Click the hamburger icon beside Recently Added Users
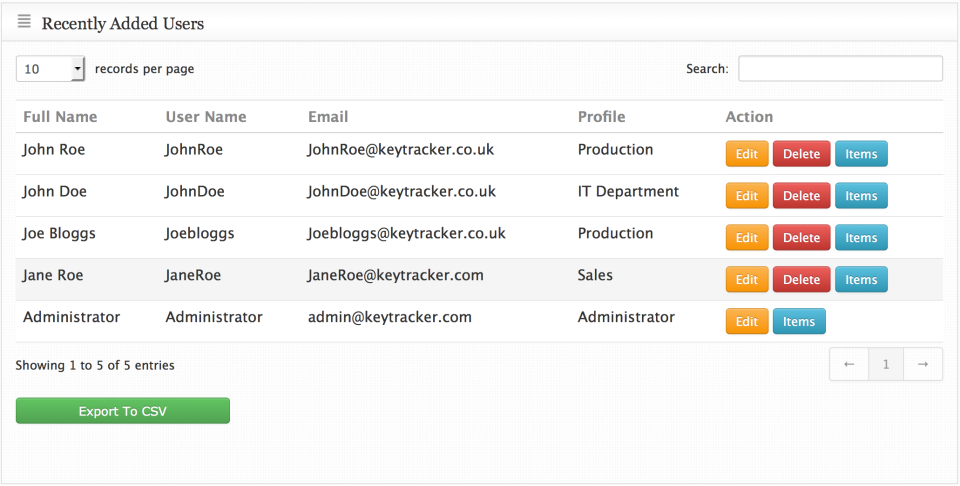Screen dimensions: 960x486 (x=24, y=22)
